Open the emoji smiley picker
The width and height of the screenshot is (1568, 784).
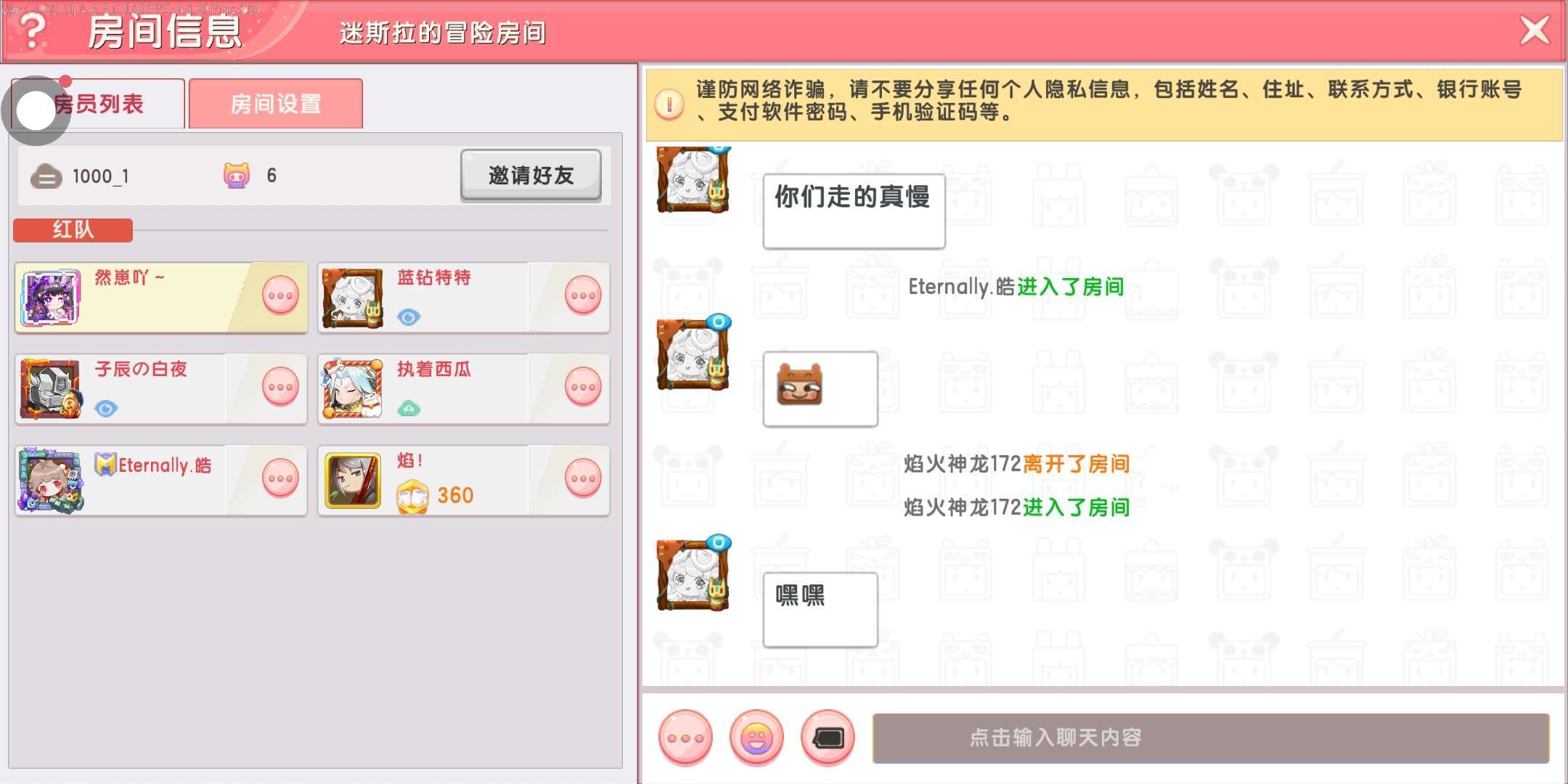[x=756, y=738]
